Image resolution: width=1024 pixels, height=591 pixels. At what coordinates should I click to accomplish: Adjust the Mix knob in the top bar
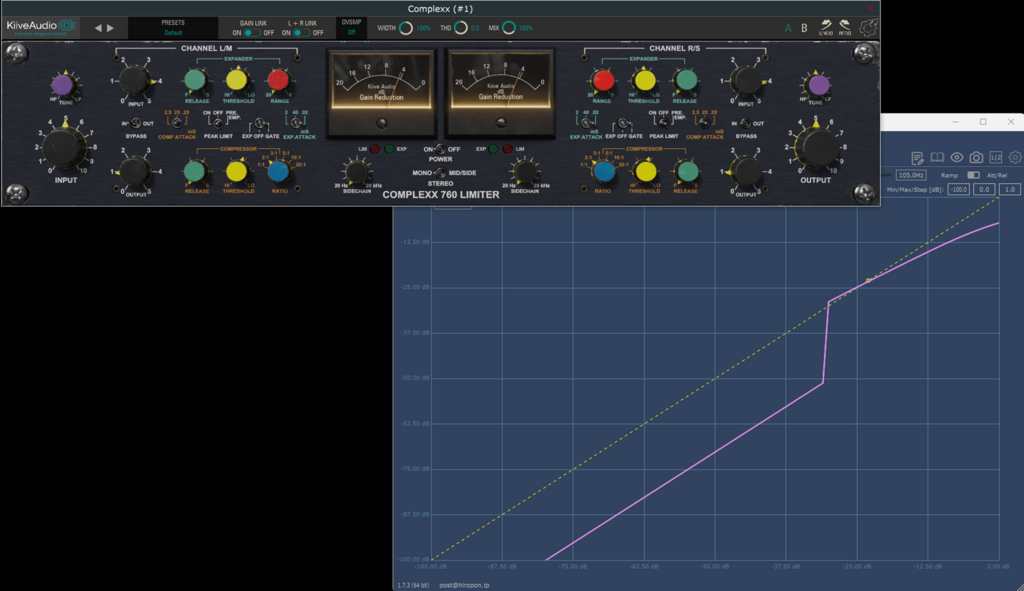point(509,28)
